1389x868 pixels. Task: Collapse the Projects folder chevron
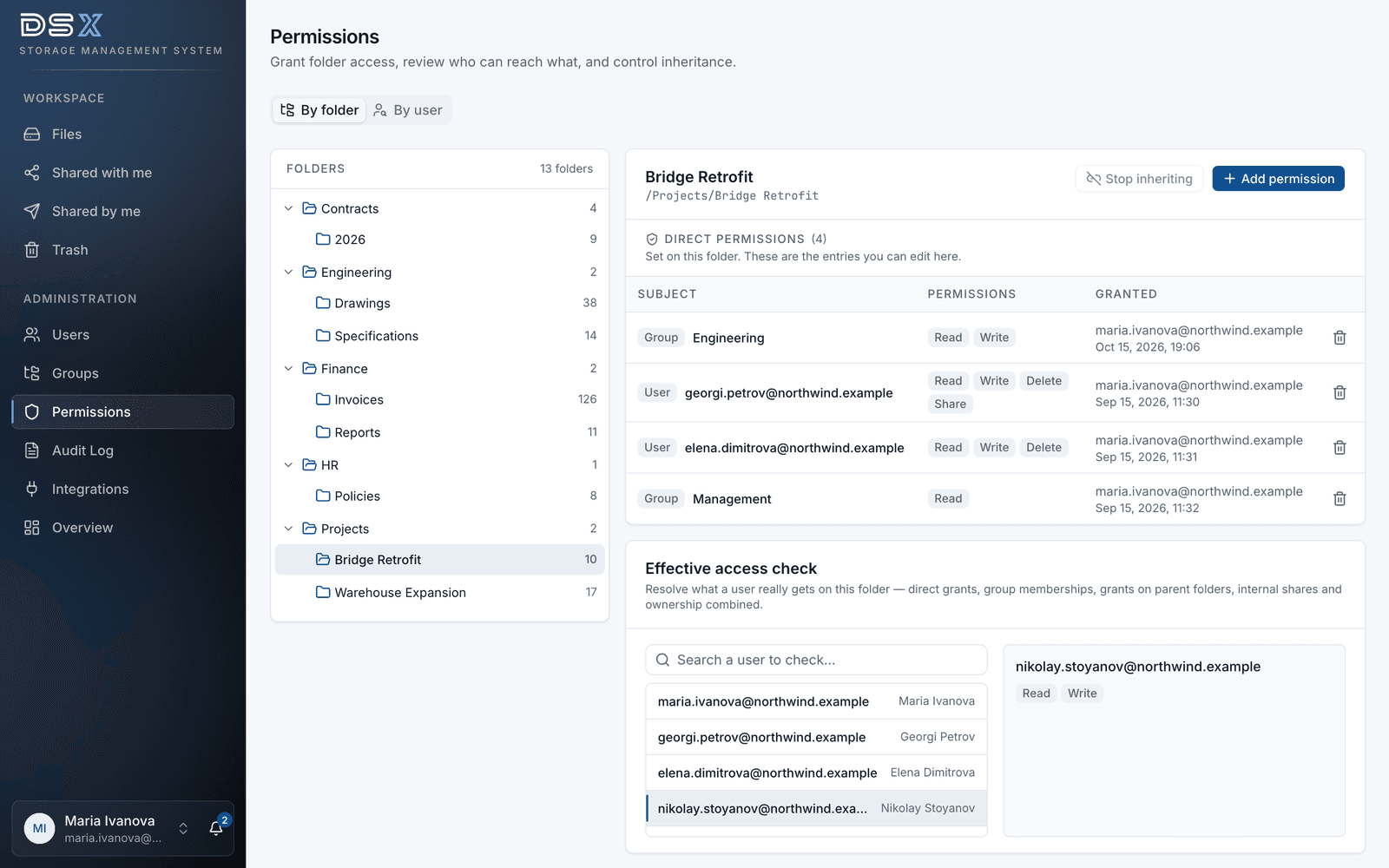(289, 529)
